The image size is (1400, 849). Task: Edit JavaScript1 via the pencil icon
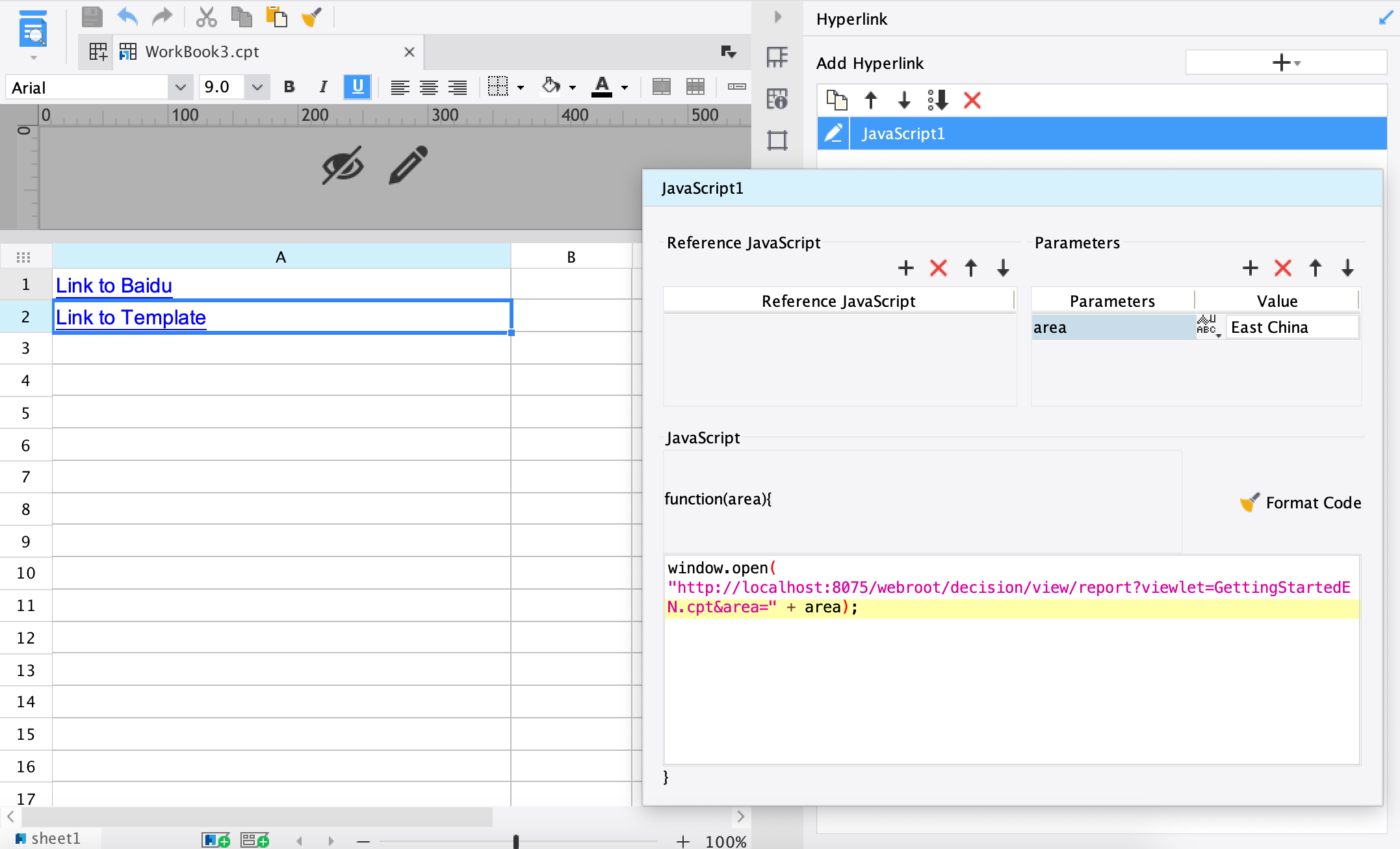834,133
